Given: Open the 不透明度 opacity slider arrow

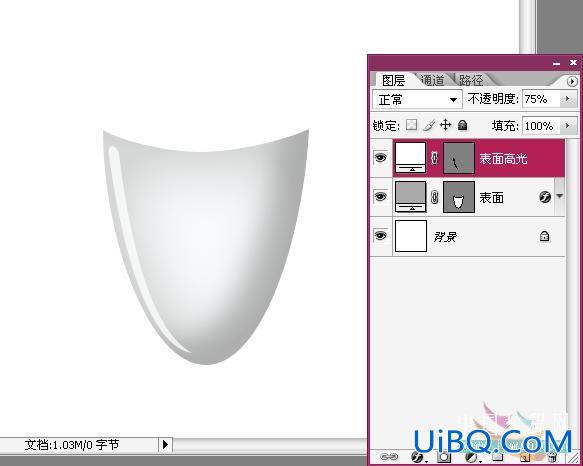Looking at the screenshot, I should (x=568, y=99).
